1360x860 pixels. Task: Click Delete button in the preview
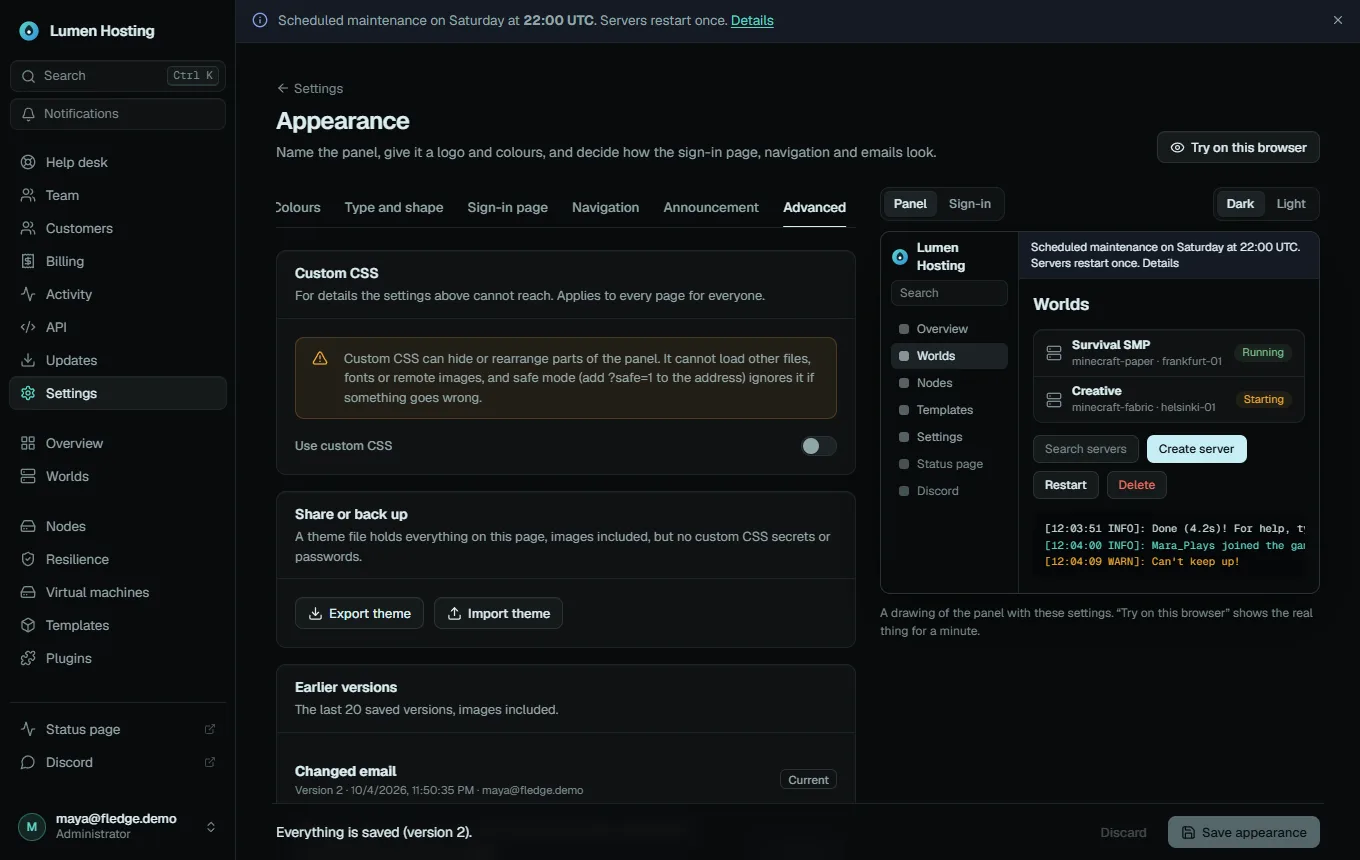tap(1136, 485)
